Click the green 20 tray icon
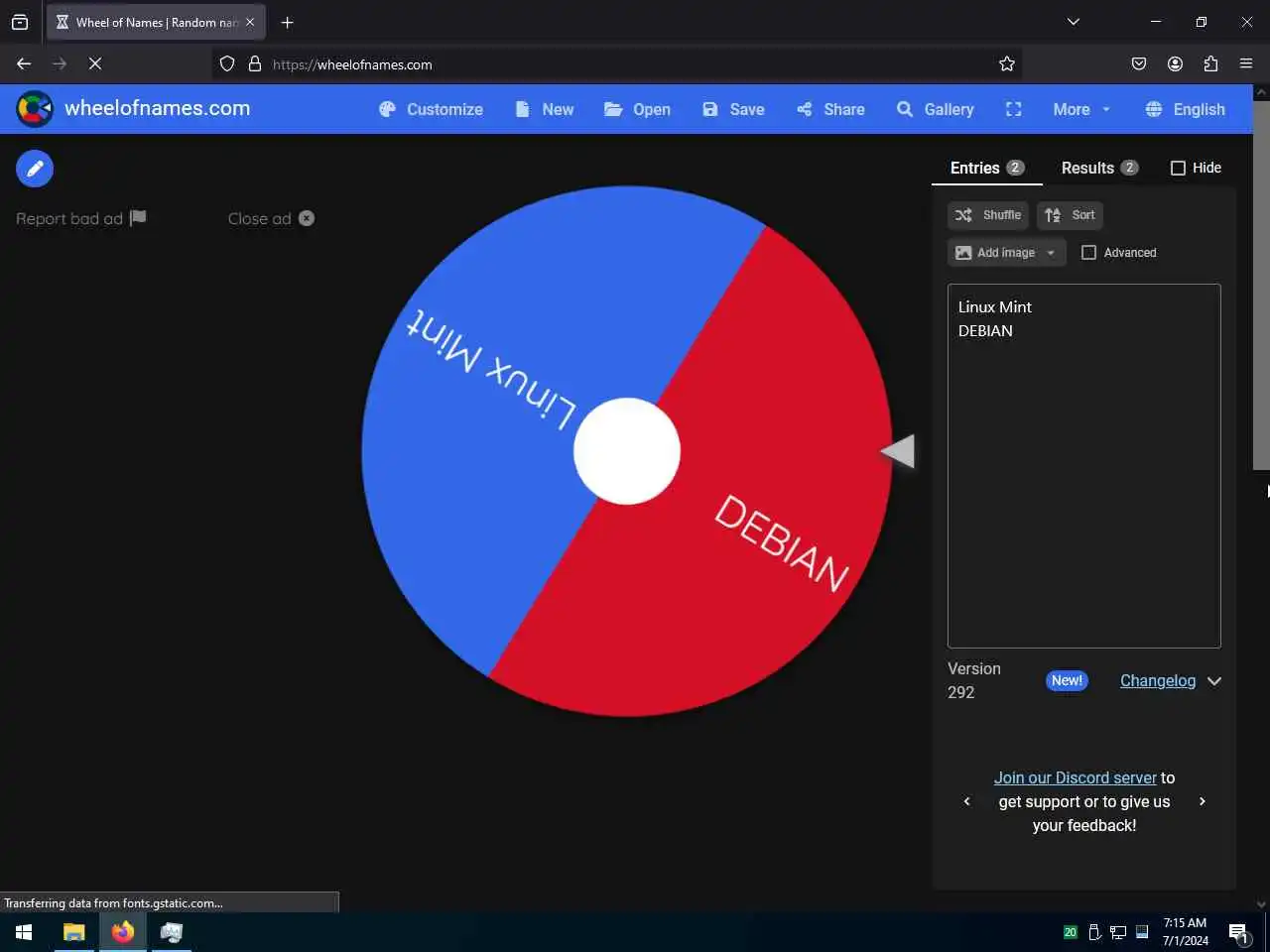1270x952 pixels. tap(1070, 932)
